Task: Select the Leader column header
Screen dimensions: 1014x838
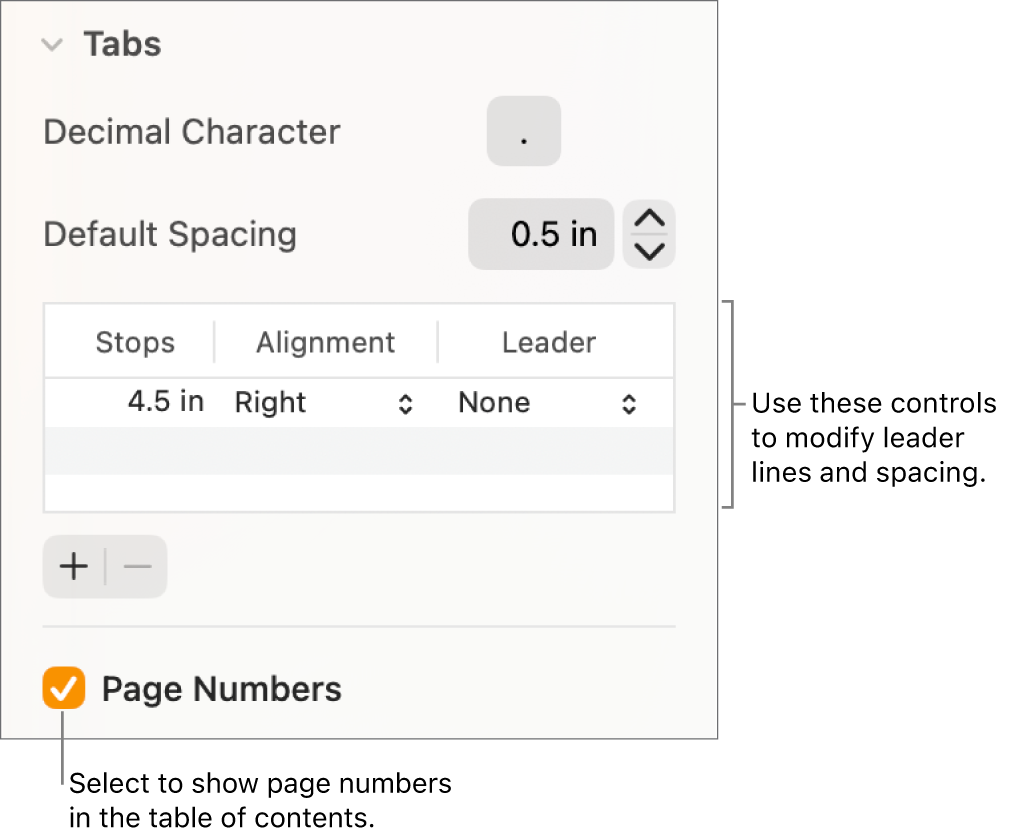Action: pyautogui.click(x=548, y=341)
